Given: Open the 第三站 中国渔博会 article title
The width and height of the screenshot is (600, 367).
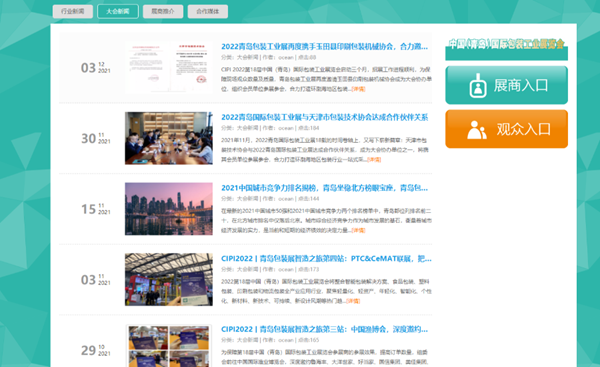Looking at the screenshot, I should [x=324, y=329].
